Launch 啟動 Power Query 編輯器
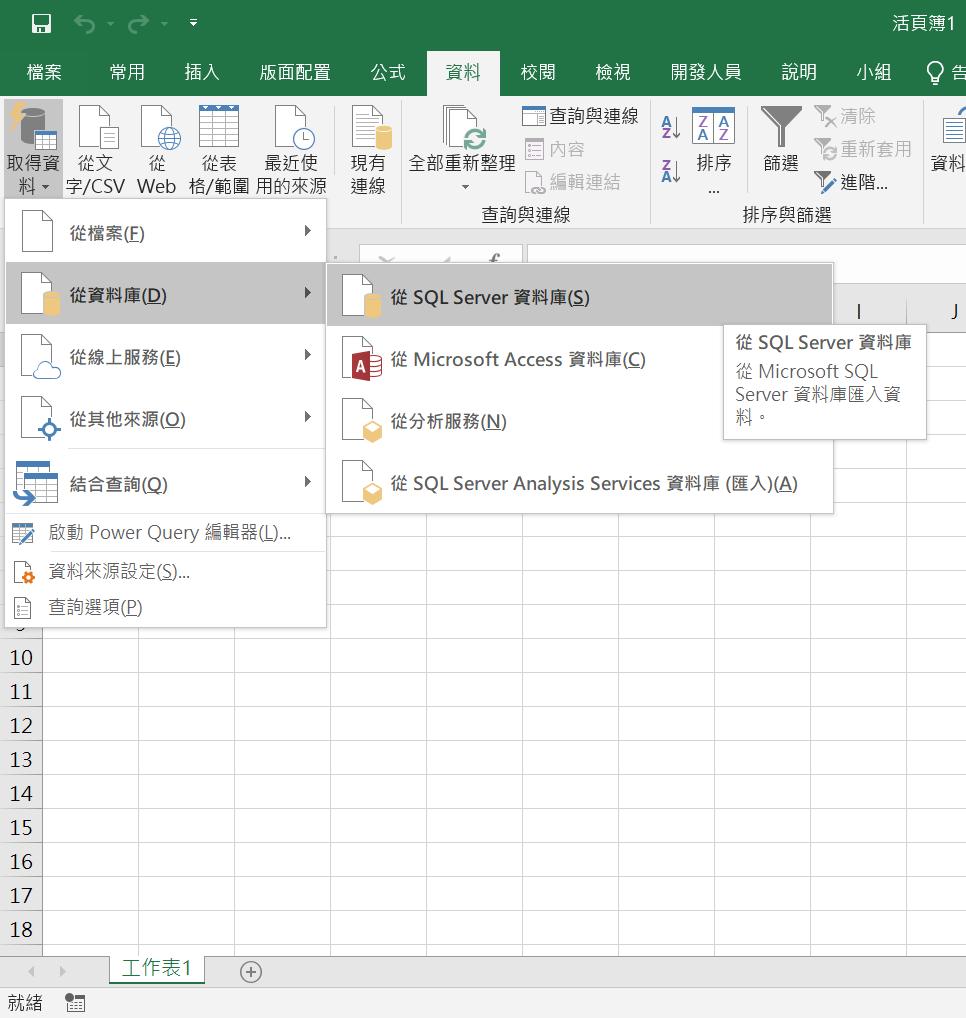This screenshot has height=1018, width=966. [165, 533]
